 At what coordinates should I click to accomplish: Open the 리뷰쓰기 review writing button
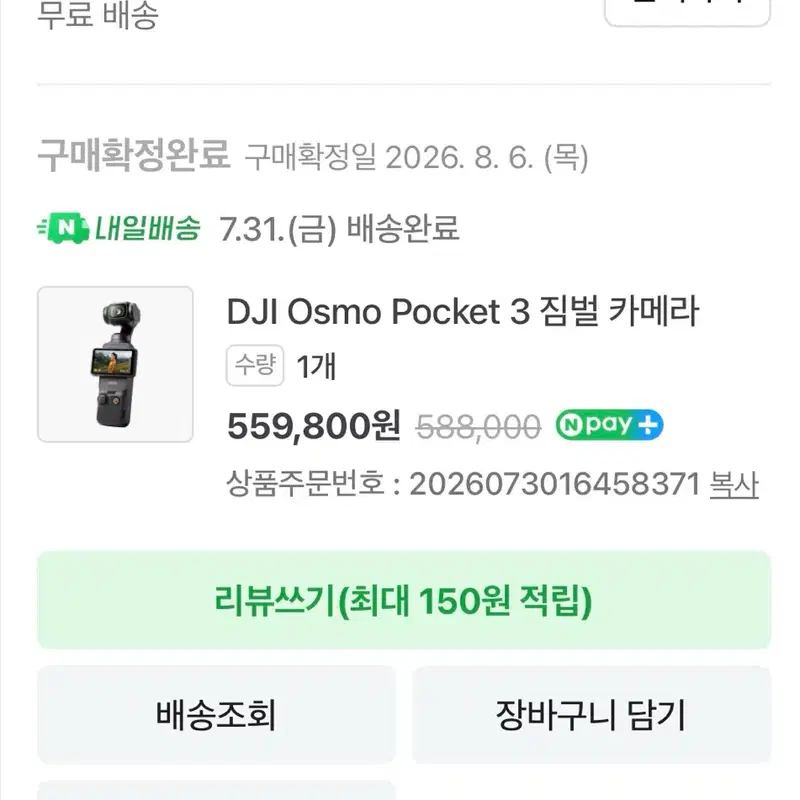(x=404, y=600)
